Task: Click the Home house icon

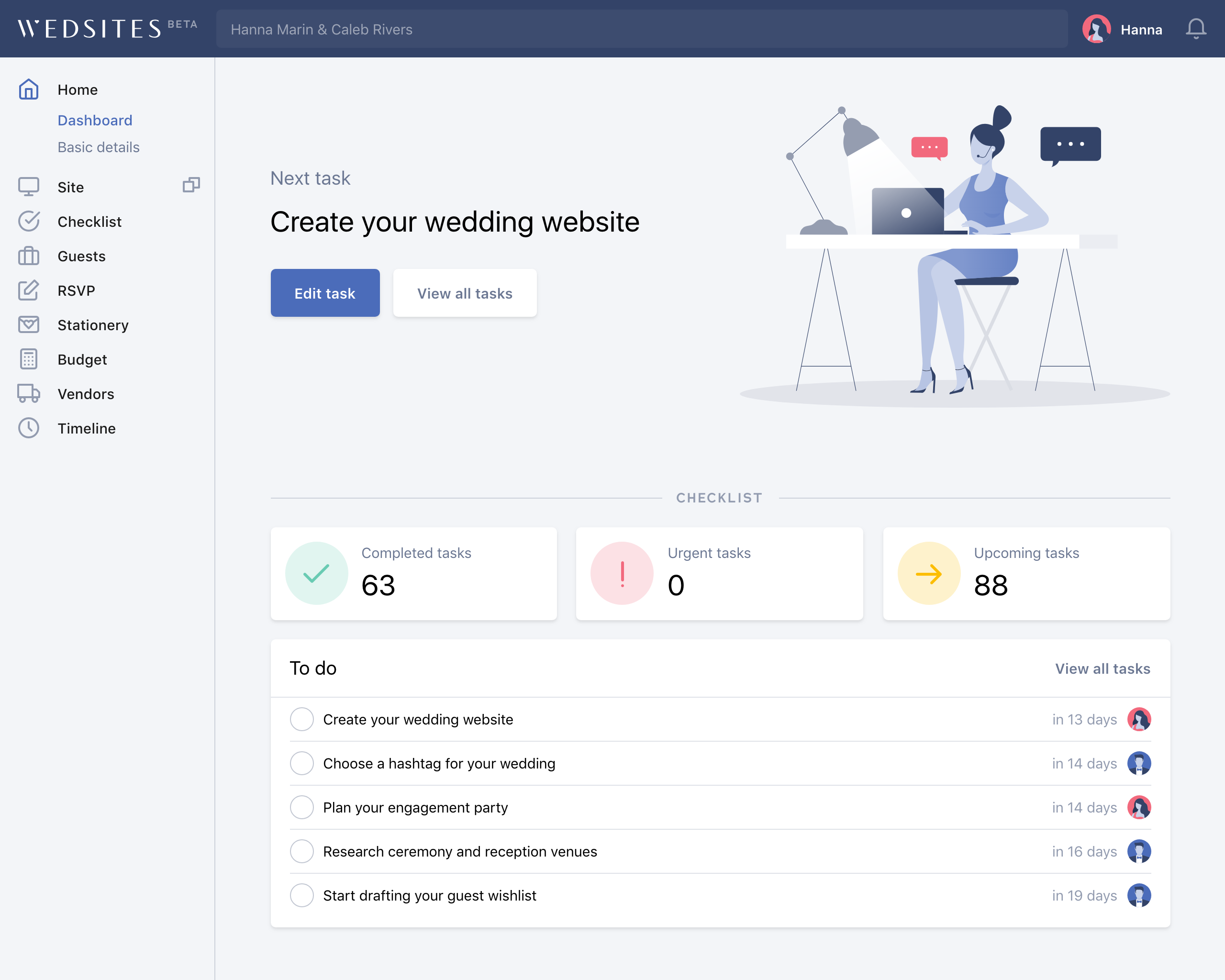Action: (28, 89)
